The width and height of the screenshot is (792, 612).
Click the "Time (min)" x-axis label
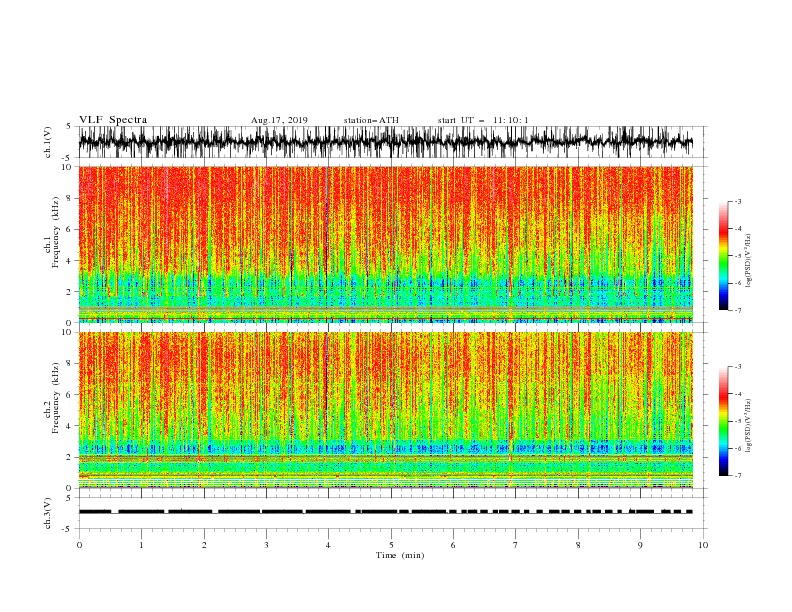(400, 555)
